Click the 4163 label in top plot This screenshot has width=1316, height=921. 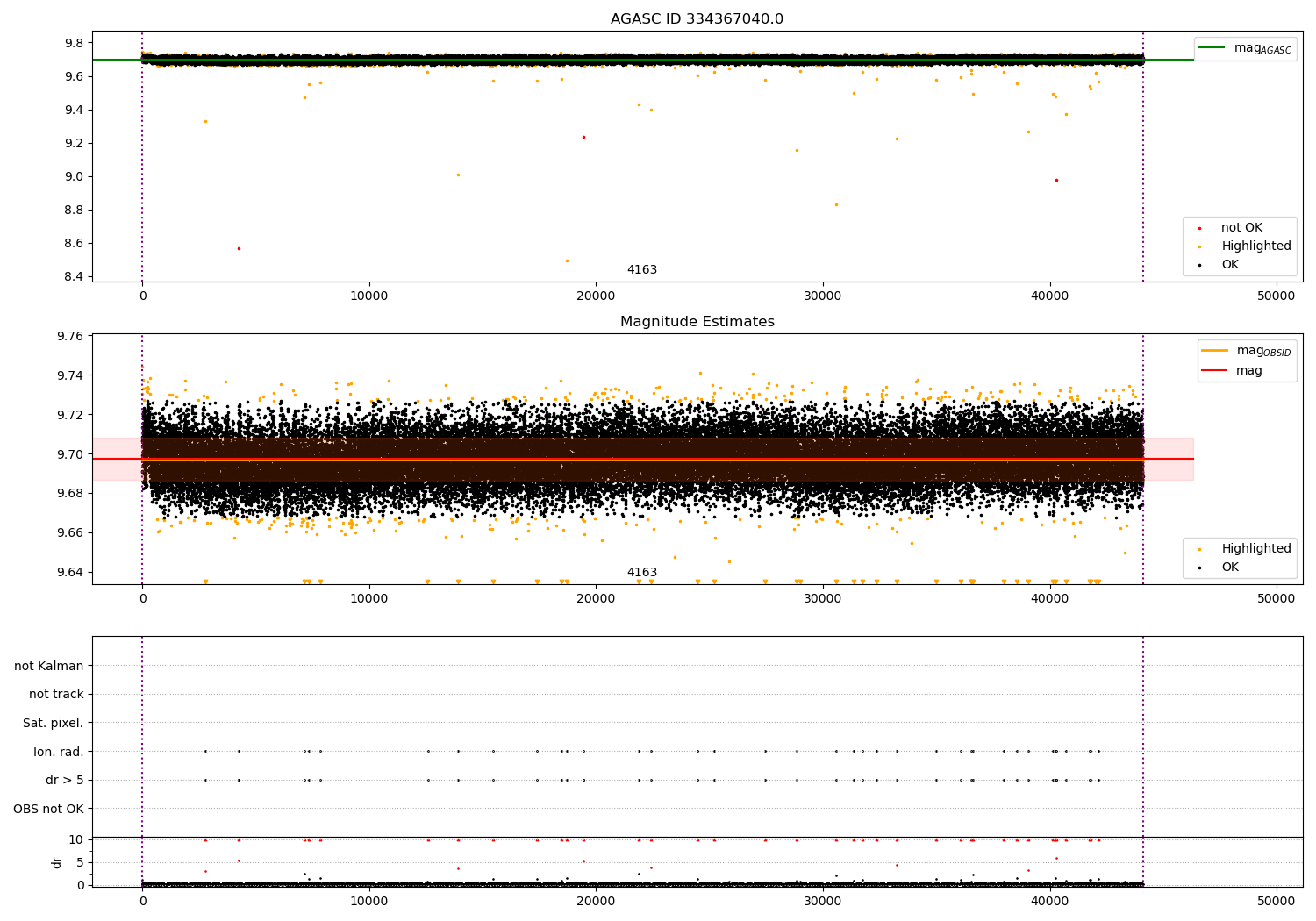(x=641, y=270)
